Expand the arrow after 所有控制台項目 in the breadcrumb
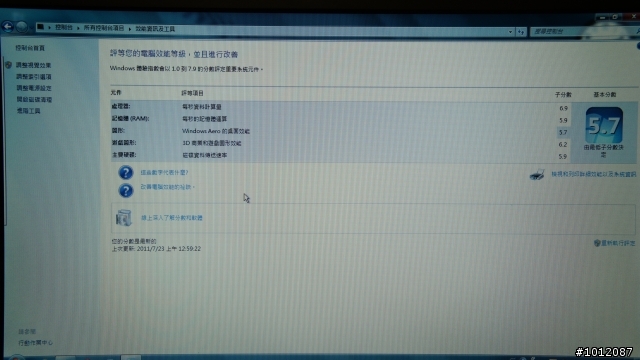640x360 pixels. (x=130, y=29)
